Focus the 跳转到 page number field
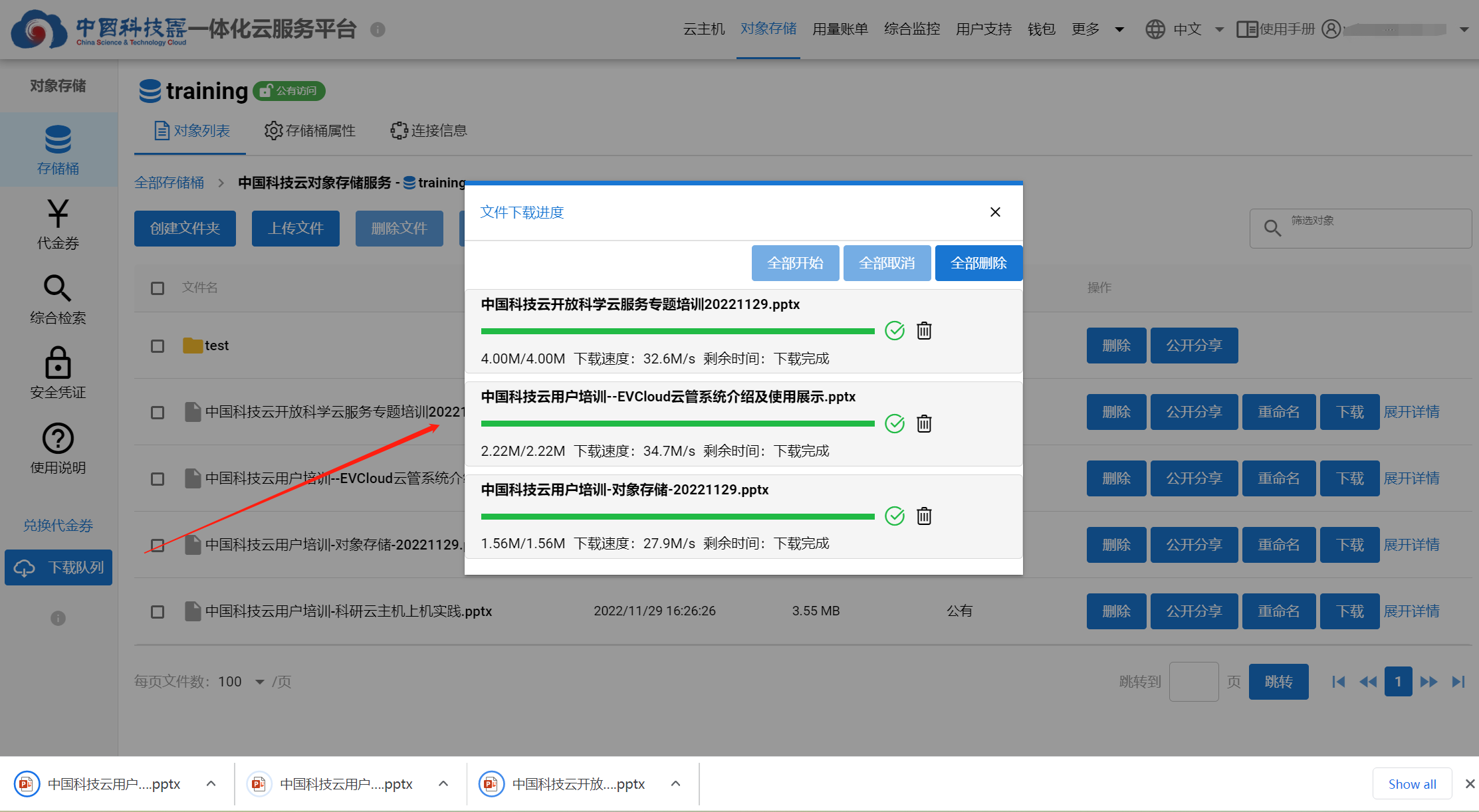 (x=1194, y=682)
